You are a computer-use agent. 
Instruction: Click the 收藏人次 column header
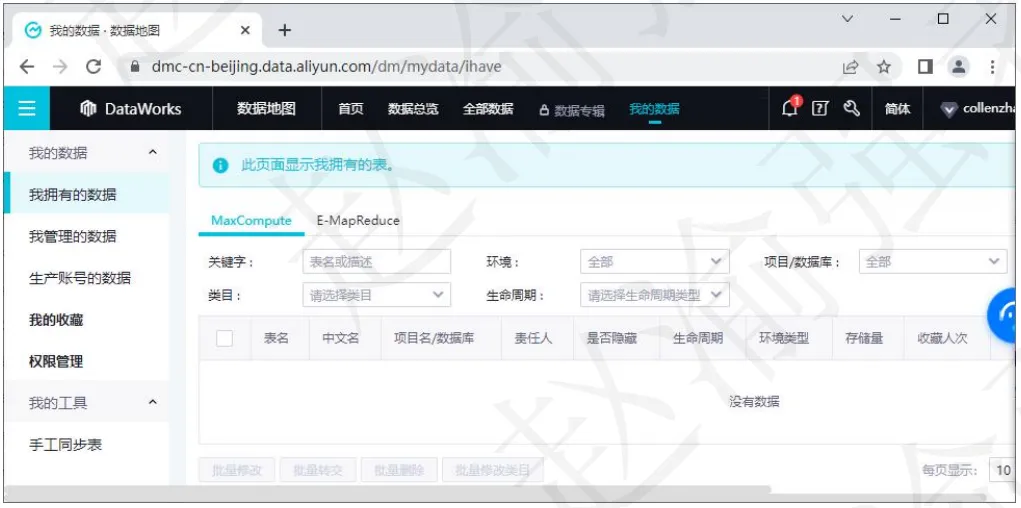point(942,338)
